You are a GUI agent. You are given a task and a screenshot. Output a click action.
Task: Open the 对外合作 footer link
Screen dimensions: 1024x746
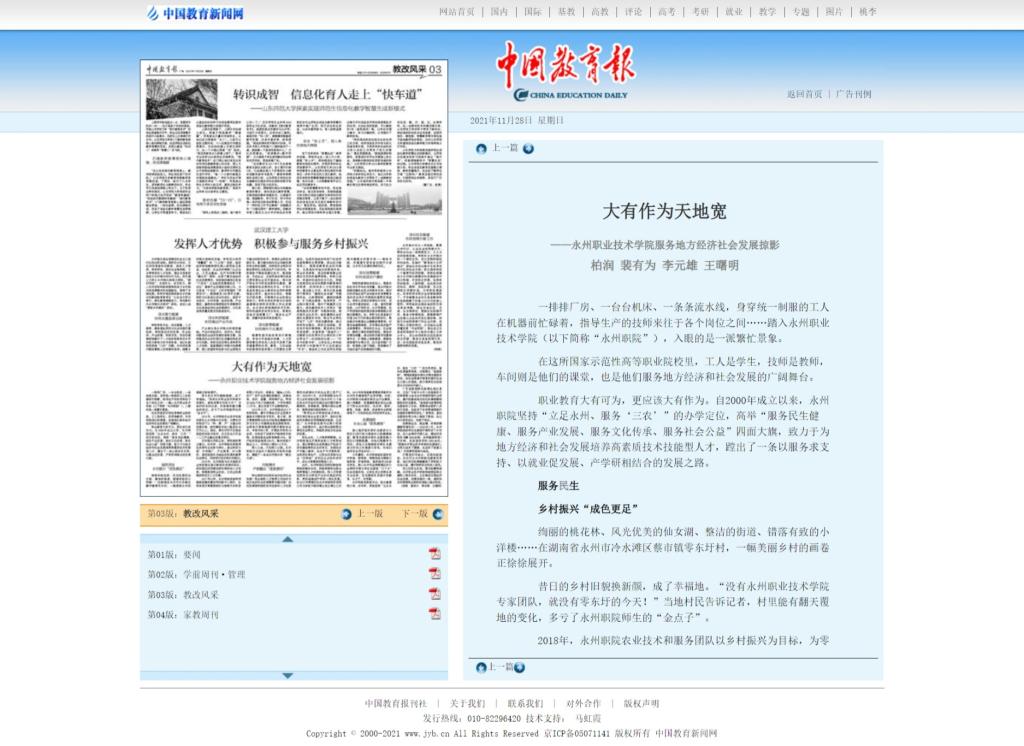click(583, 704)
